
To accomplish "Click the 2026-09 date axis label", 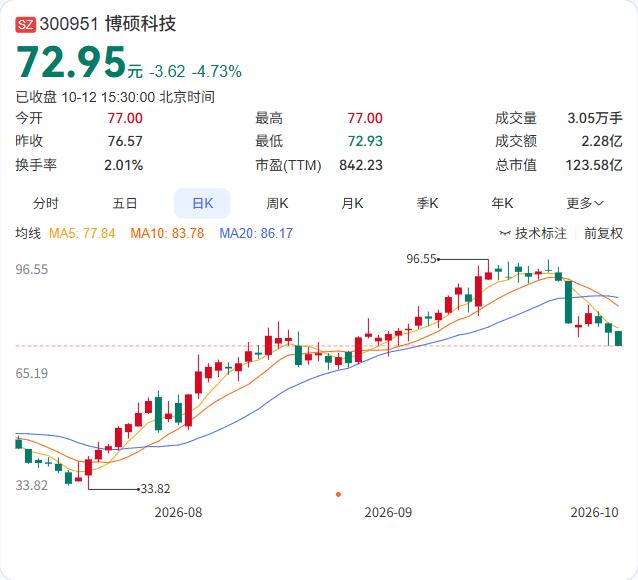I will (388, 512).
